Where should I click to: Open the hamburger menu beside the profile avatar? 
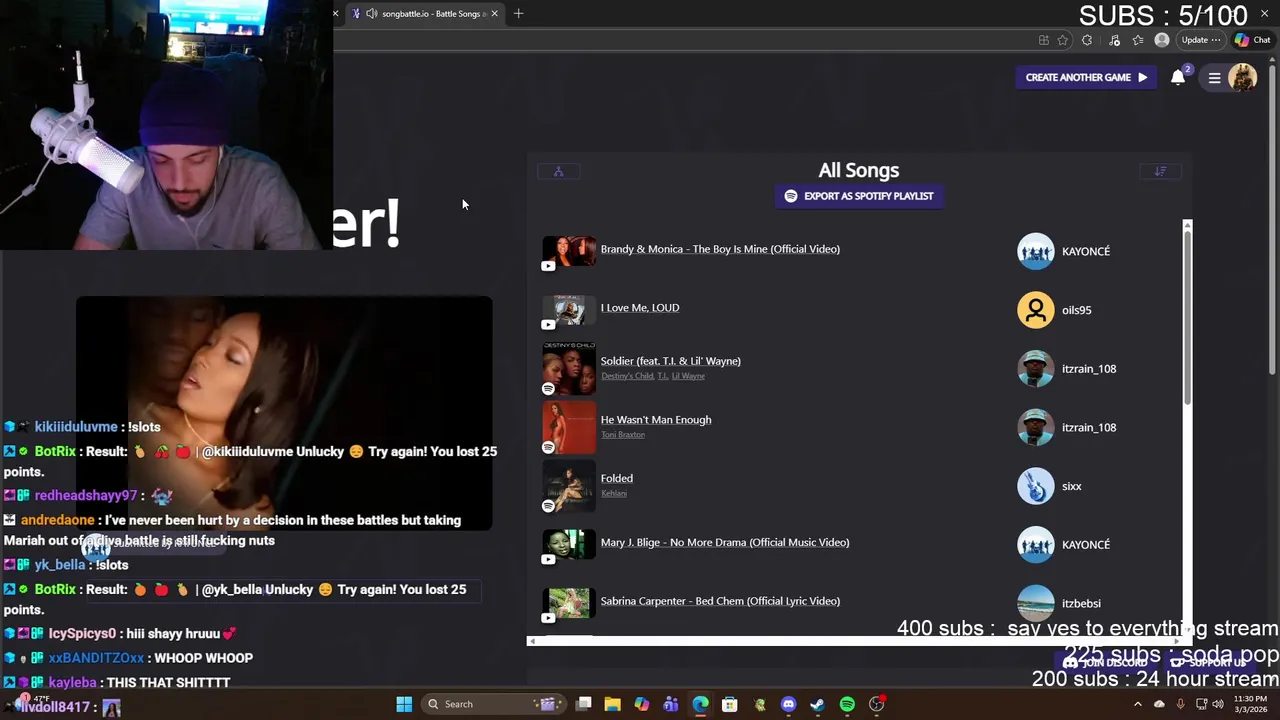point(1214,78)
